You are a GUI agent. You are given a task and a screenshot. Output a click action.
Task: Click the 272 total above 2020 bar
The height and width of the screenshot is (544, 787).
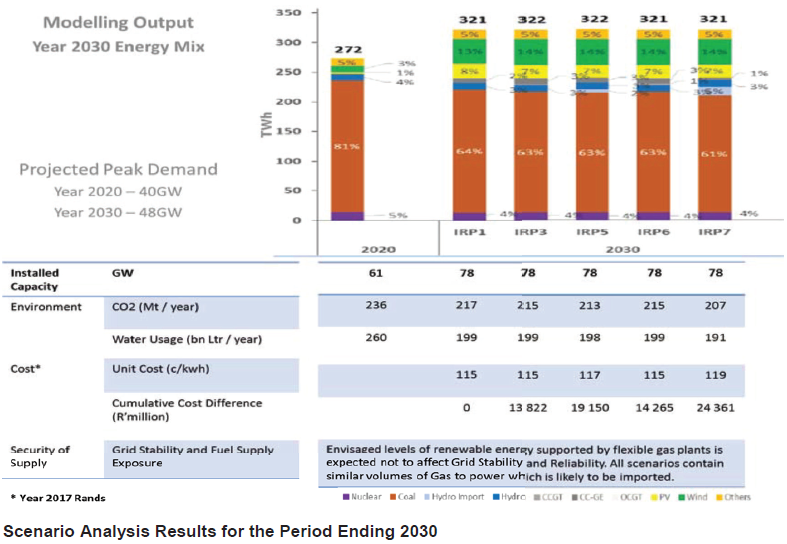click(x=348, y=50)
